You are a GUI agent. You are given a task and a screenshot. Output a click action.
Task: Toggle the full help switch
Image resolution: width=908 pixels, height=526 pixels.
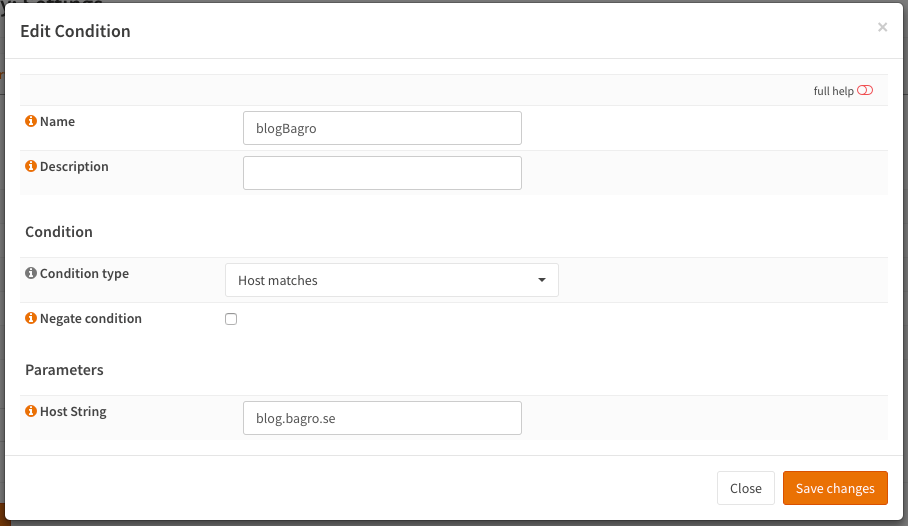tap(865, 91)
